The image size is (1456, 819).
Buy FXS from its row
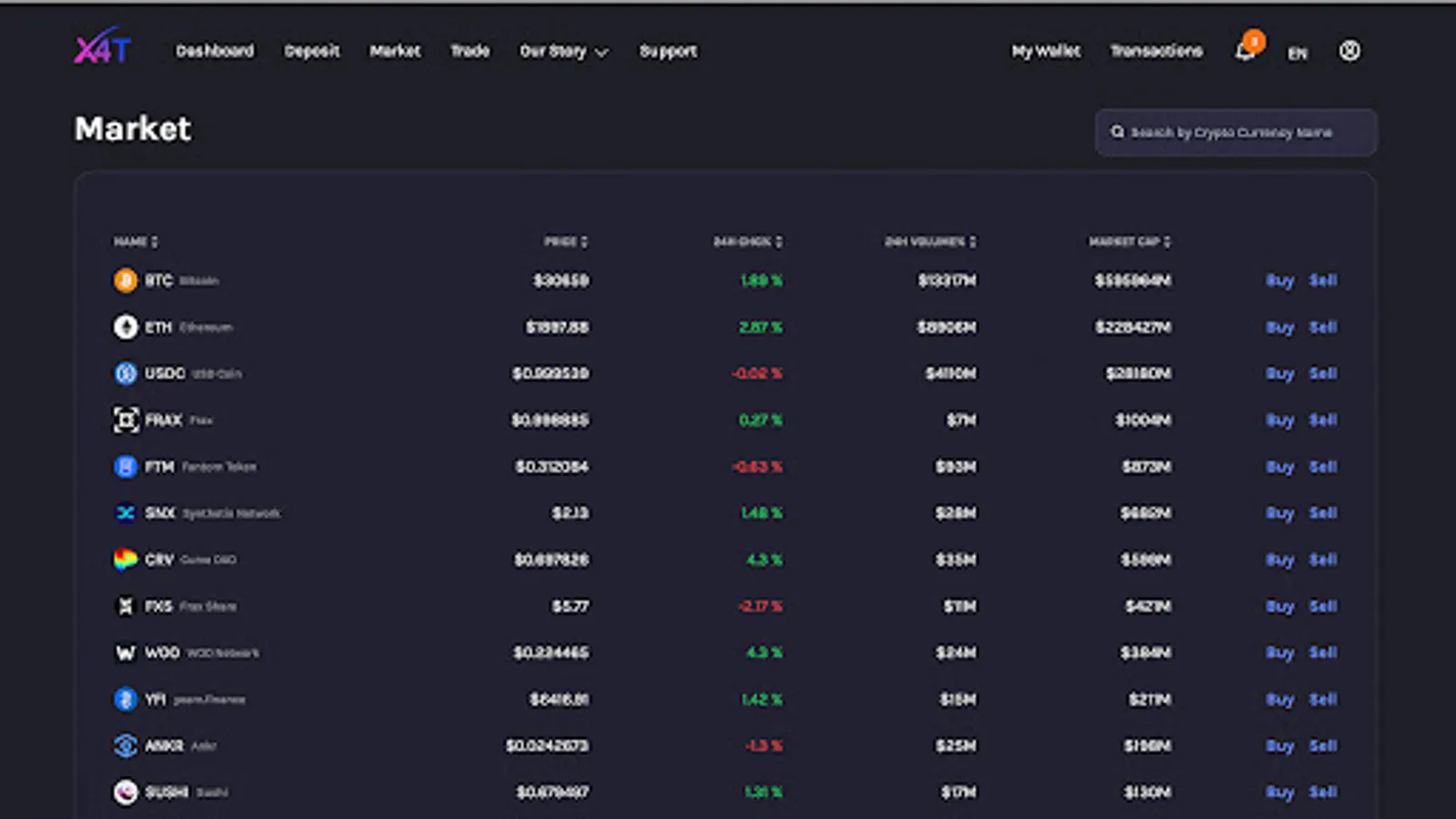pos(1279,606)
